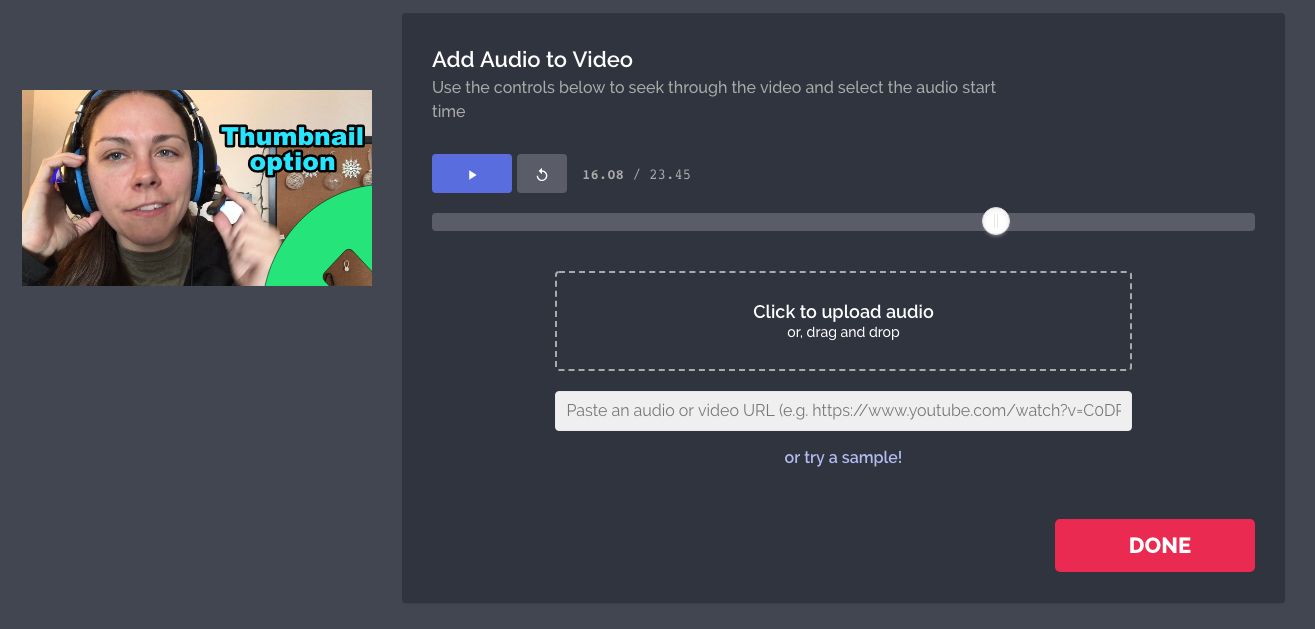
Task: Click the far left end of seek bar
Action: [x=437, y=222]
